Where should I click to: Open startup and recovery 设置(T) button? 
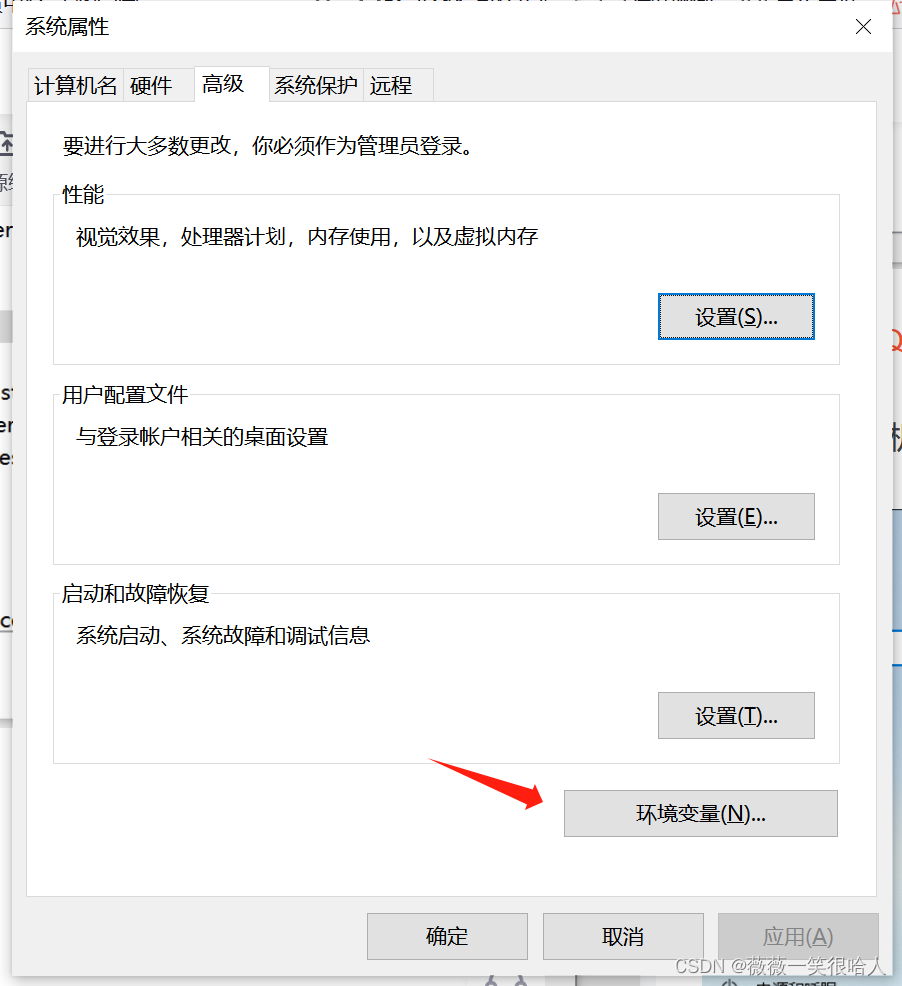736,715
